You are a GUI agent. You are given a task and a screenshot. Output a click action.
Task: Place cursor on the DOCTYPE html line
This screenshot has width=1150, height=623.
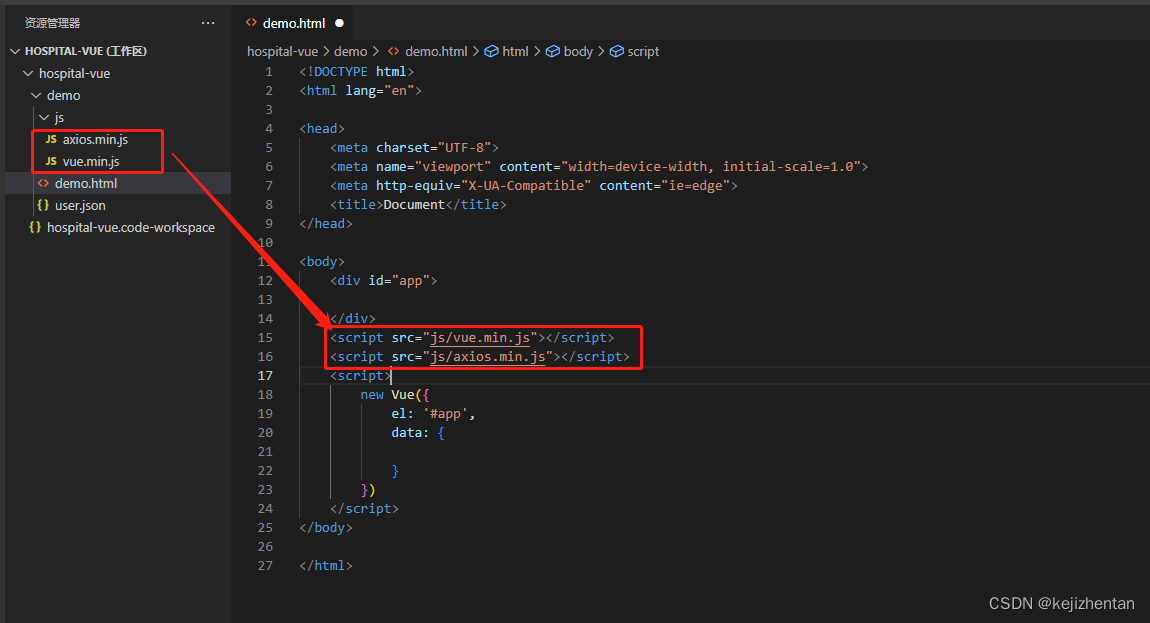[x=356, y=72]
